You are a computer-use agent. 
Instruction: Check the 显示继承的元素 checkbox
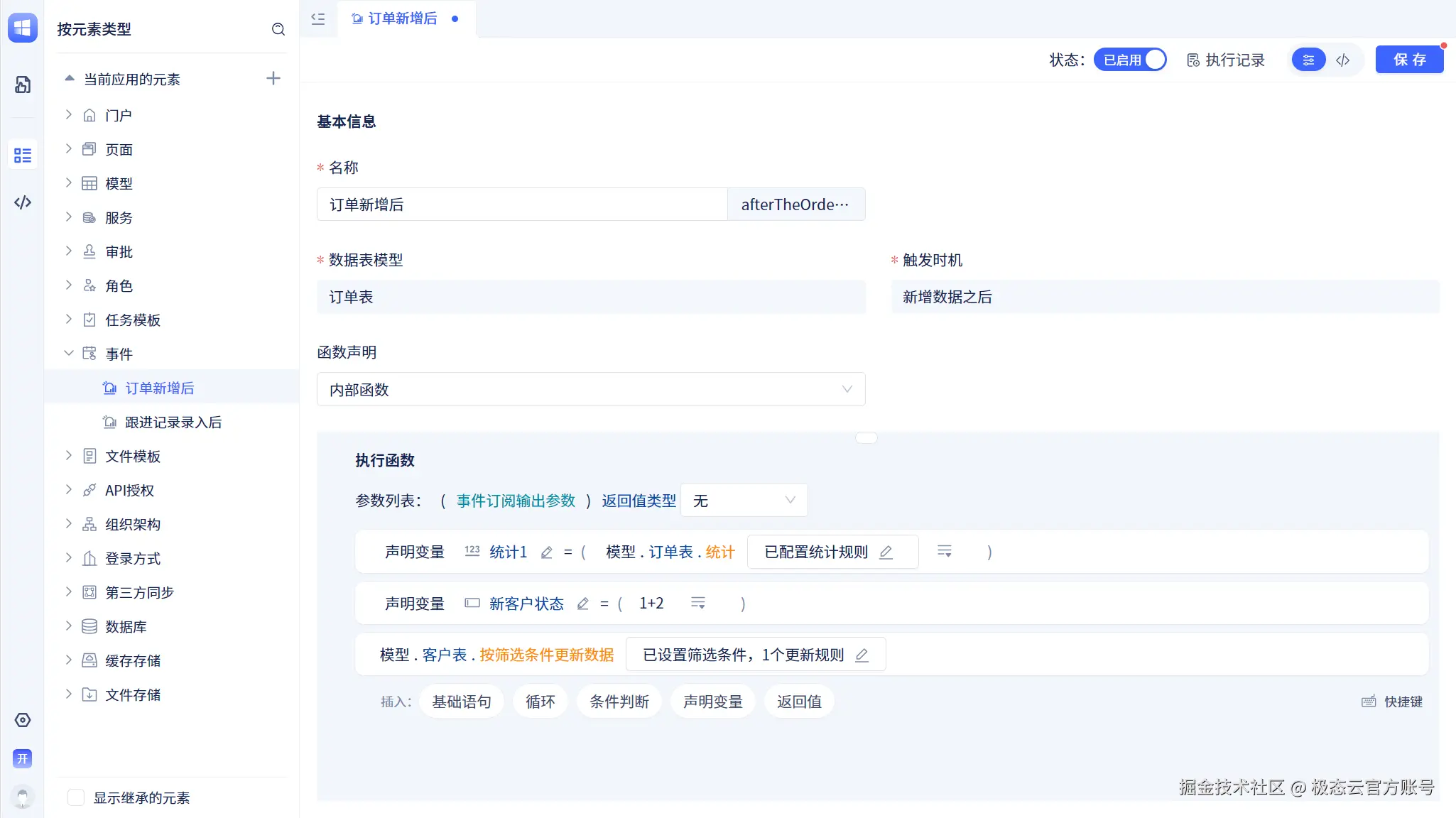pos(76,797)
